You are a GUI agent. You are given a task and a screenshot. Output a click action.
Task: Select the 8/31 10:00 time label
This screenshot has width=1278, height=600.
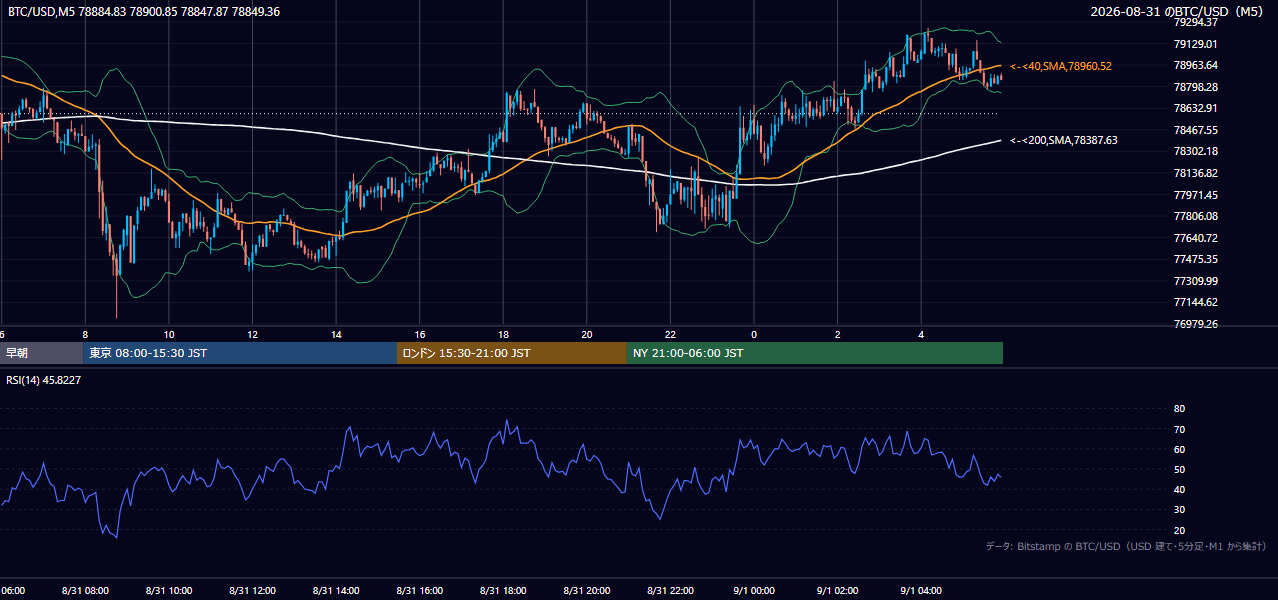tap(169, 591)
